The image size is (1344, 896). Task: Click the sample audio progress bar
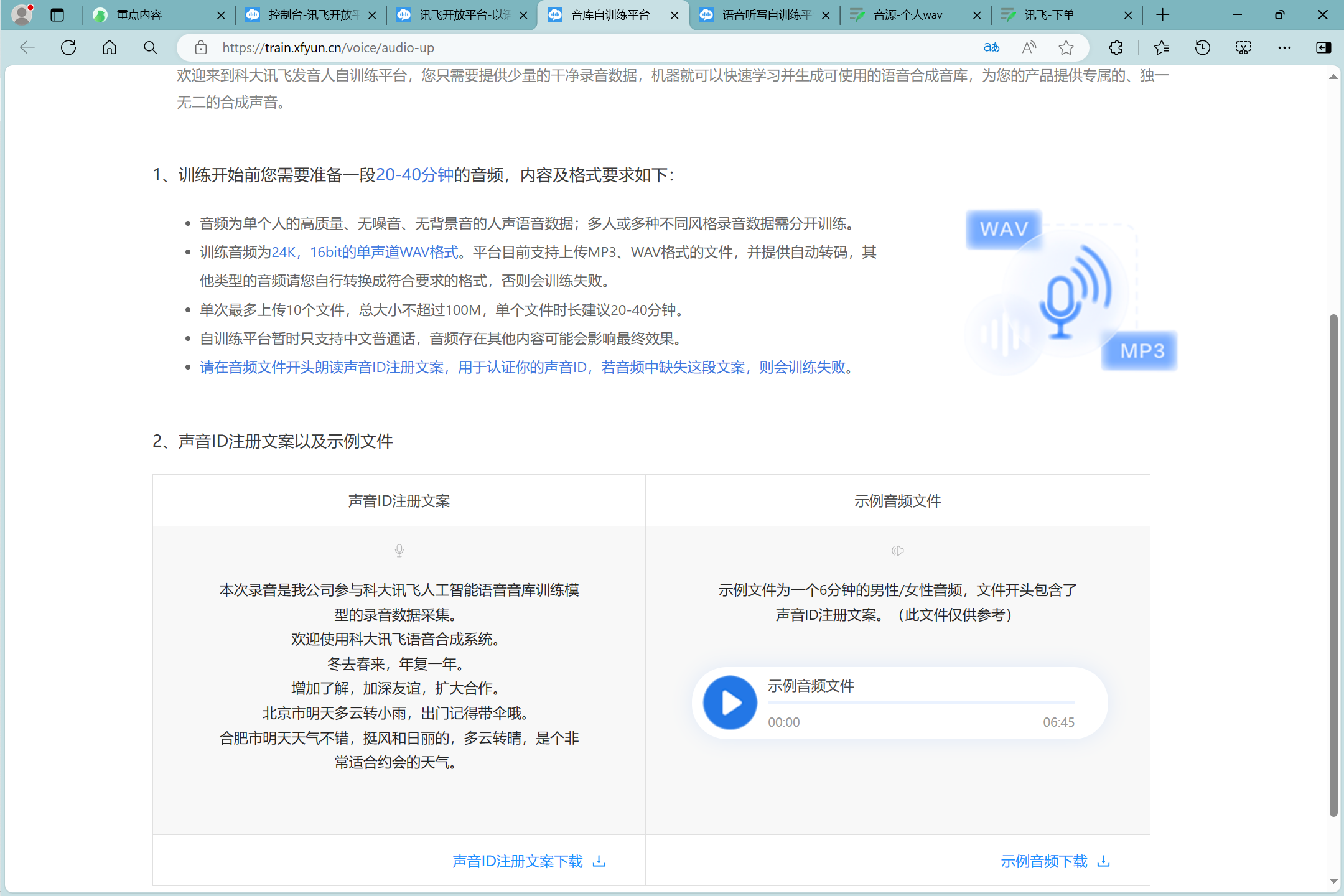[x=921, y=702]
